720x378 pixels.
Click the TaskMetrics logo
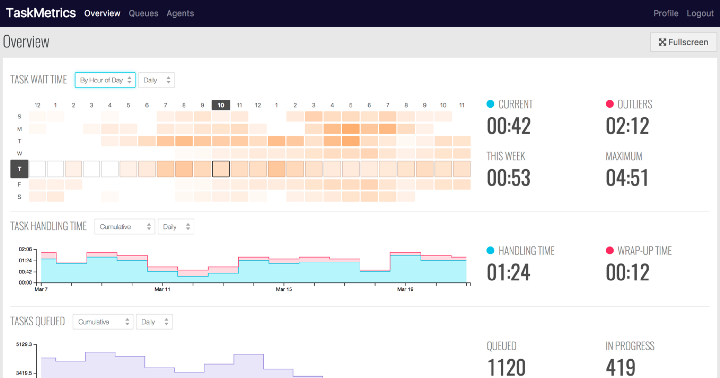pyautogui.click(x=41, y=13)
